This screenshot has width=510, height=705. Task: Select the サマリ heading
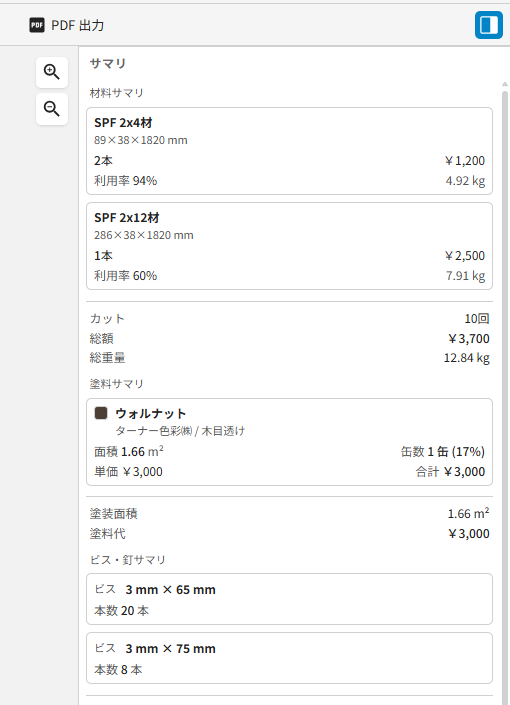point(107,63)
